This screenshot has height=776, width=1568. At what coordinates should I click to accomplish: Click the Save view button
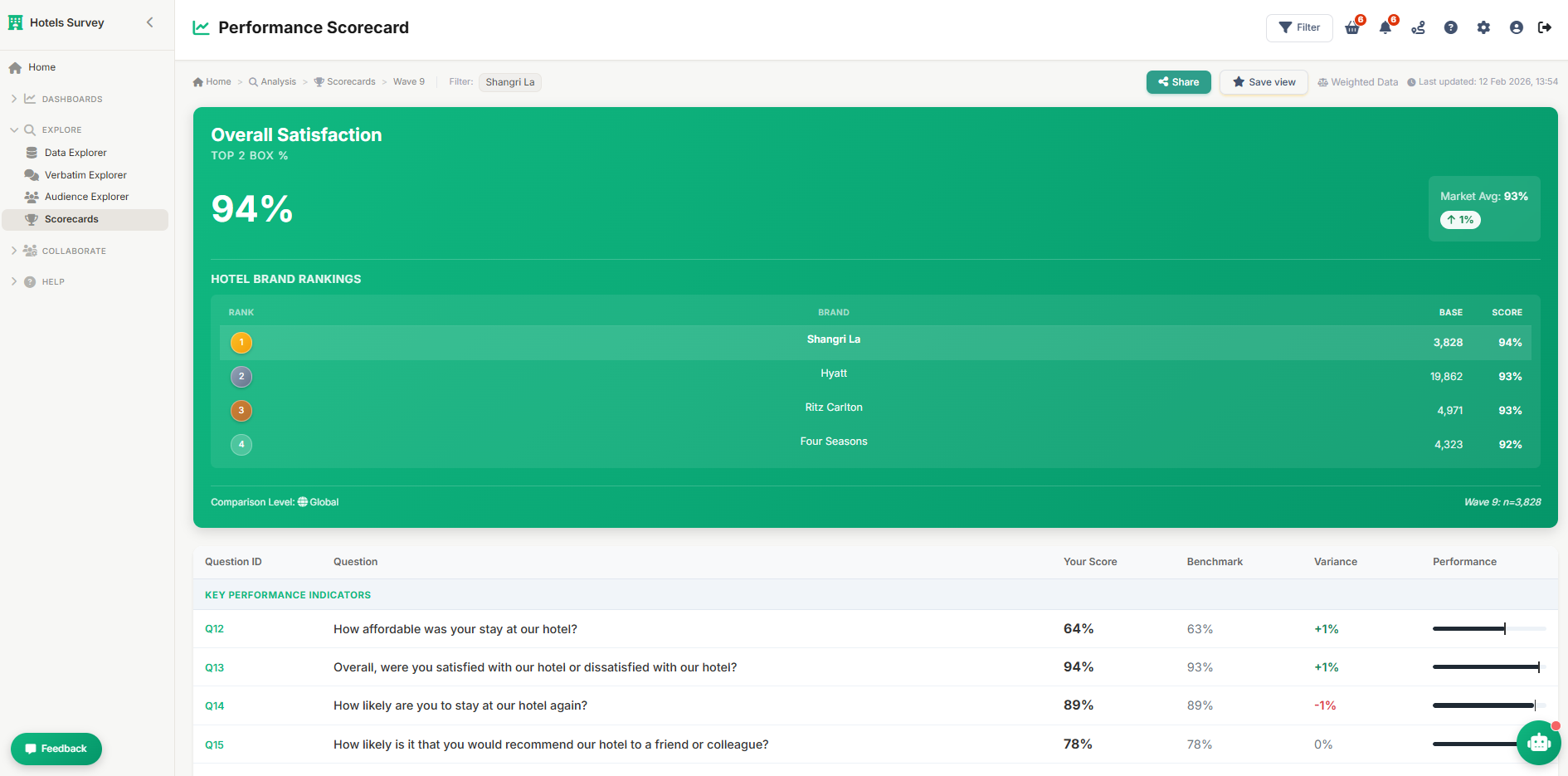tap(1264, 82)
